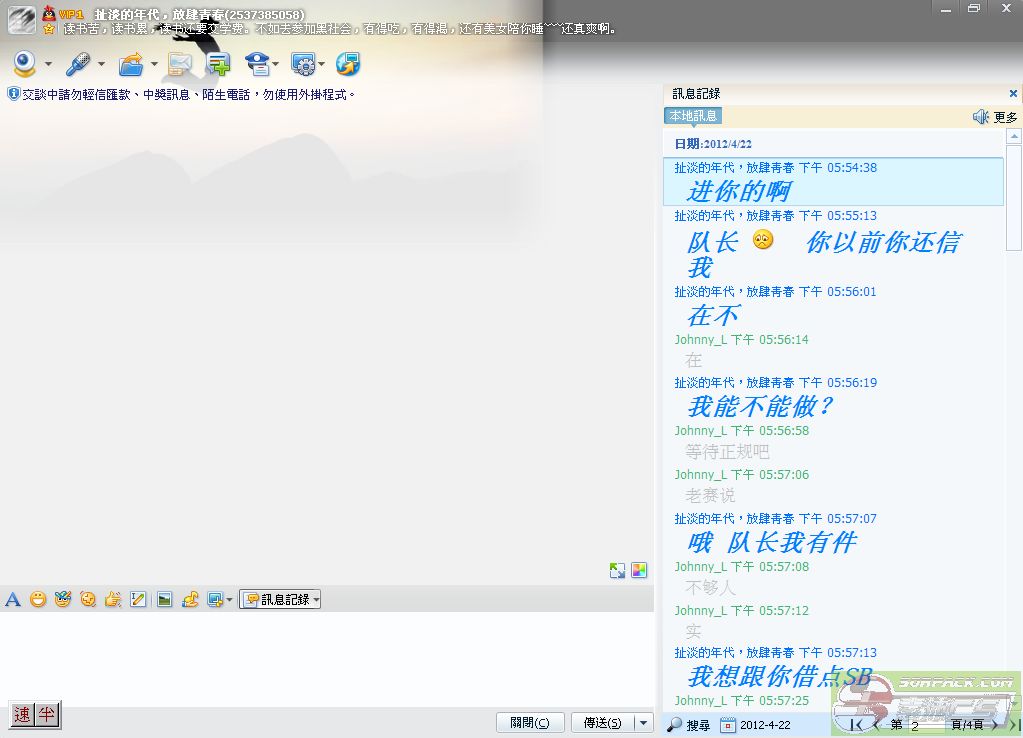
Task: Click the create discussion group icon
Action: click(x=218, y=65)
